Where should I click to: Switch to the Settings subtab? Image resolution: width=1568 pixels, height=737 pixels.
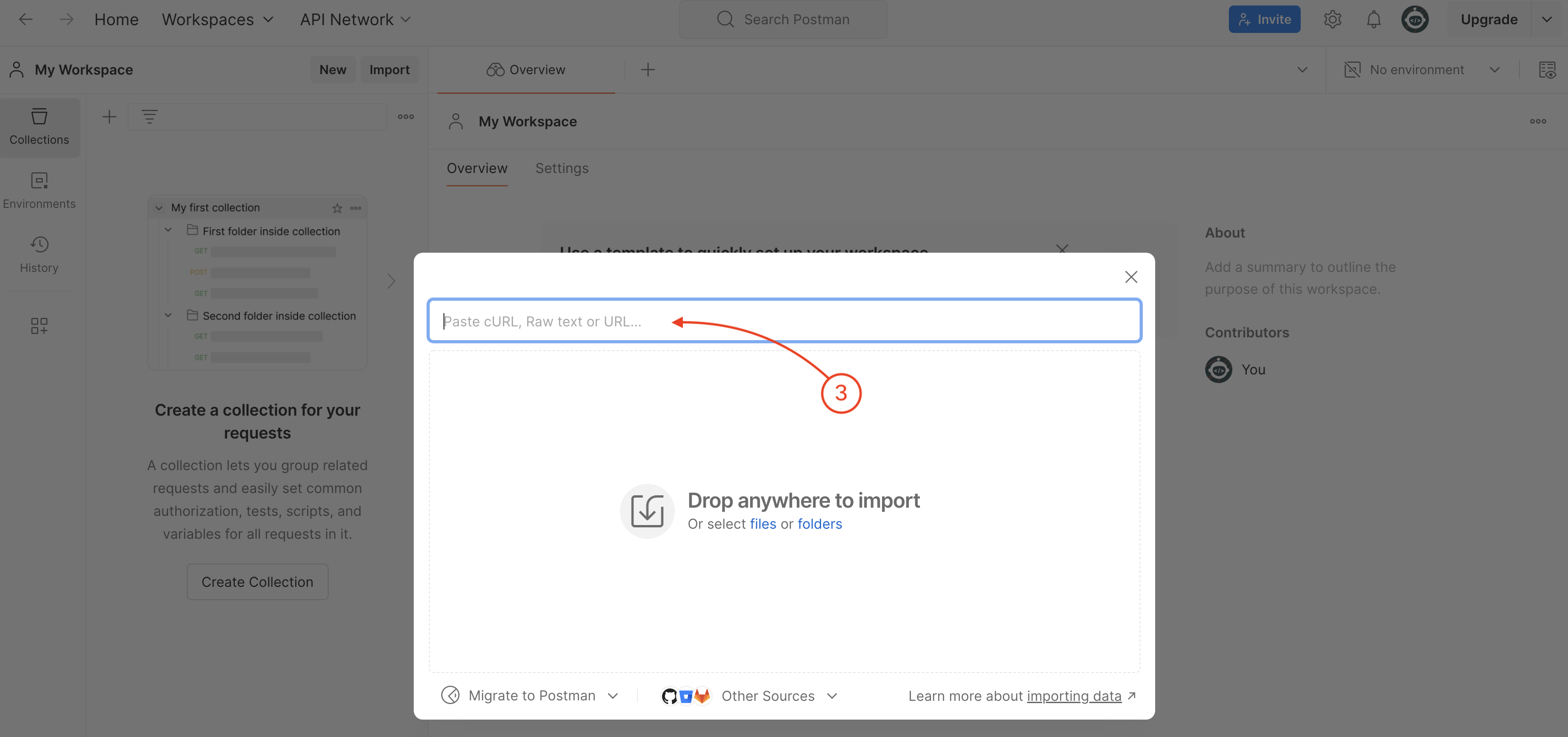point(561,168)
